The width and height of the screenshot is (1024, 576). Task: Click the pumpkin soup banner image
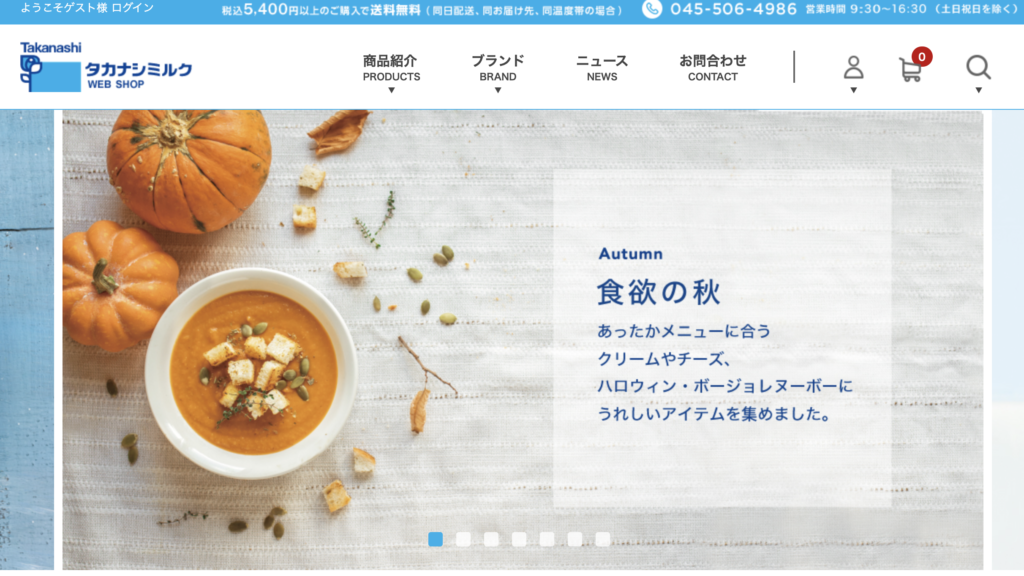pyautogui.click(x=522, y=340)
